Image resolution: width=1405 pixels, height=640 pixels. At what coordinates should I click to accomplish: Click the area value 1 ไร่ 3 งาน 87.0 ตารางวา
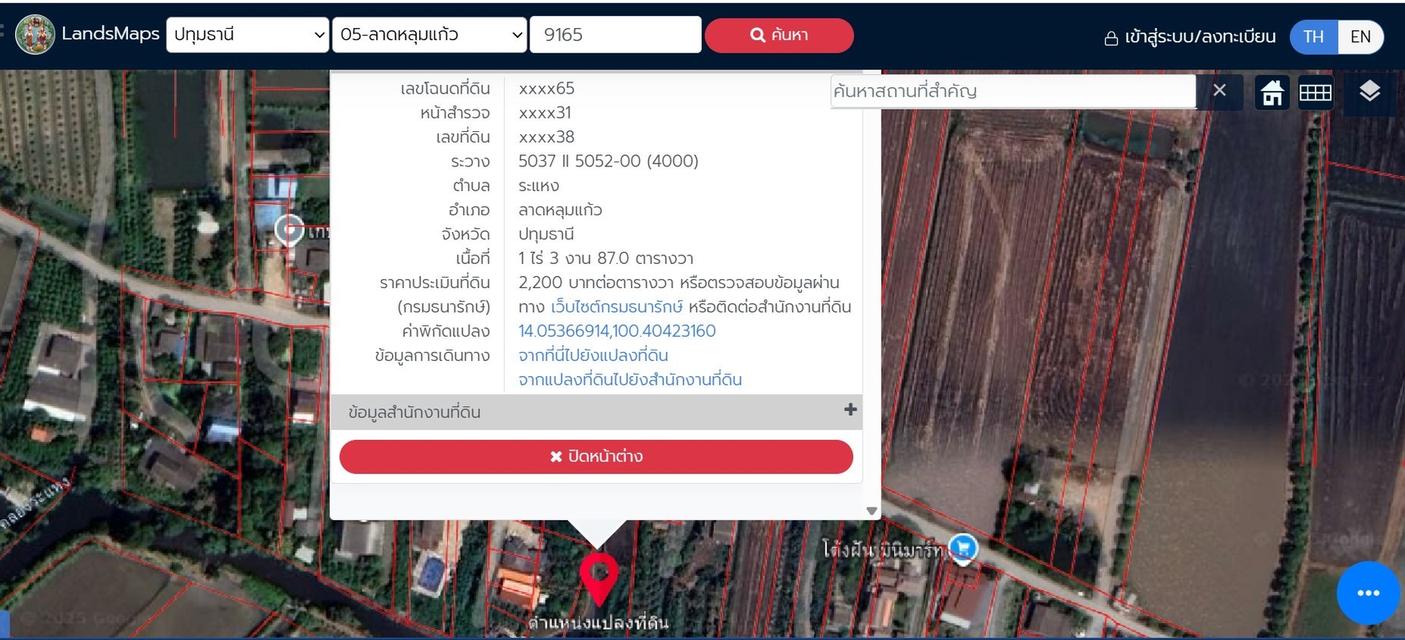[x=606, y=258]
